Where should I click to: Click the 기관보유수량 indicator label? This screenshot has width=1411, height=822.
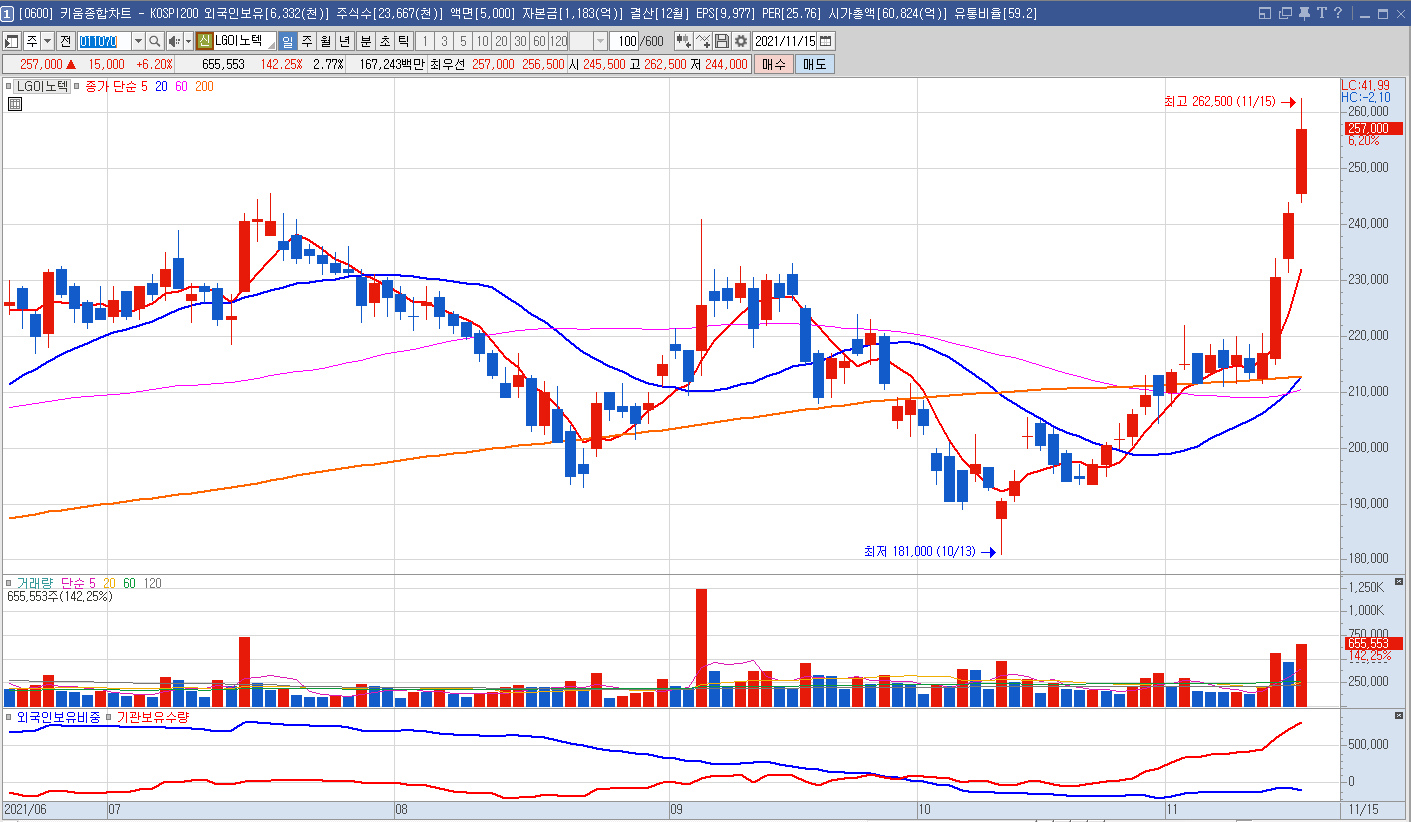click(153, 717)
